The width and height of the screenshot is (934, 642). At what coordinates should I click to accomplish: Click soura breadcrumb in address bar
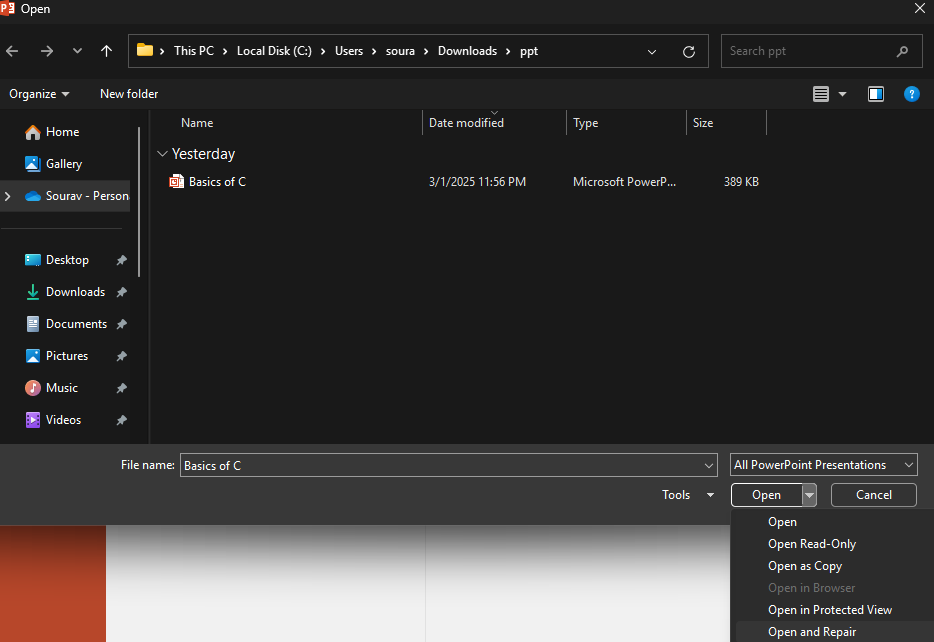[x=400, y=51]
